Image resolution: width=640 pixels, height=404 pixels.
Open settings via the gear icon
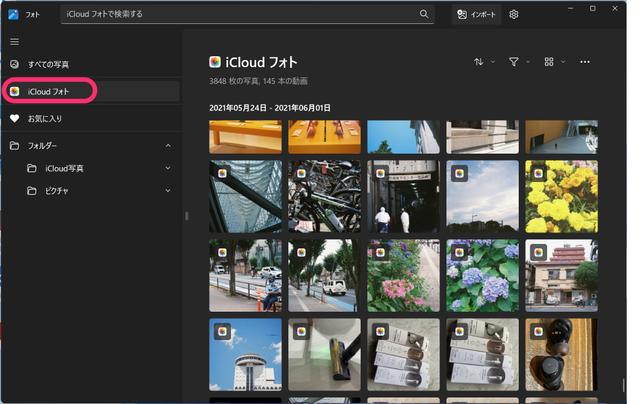tap(514, 14)
